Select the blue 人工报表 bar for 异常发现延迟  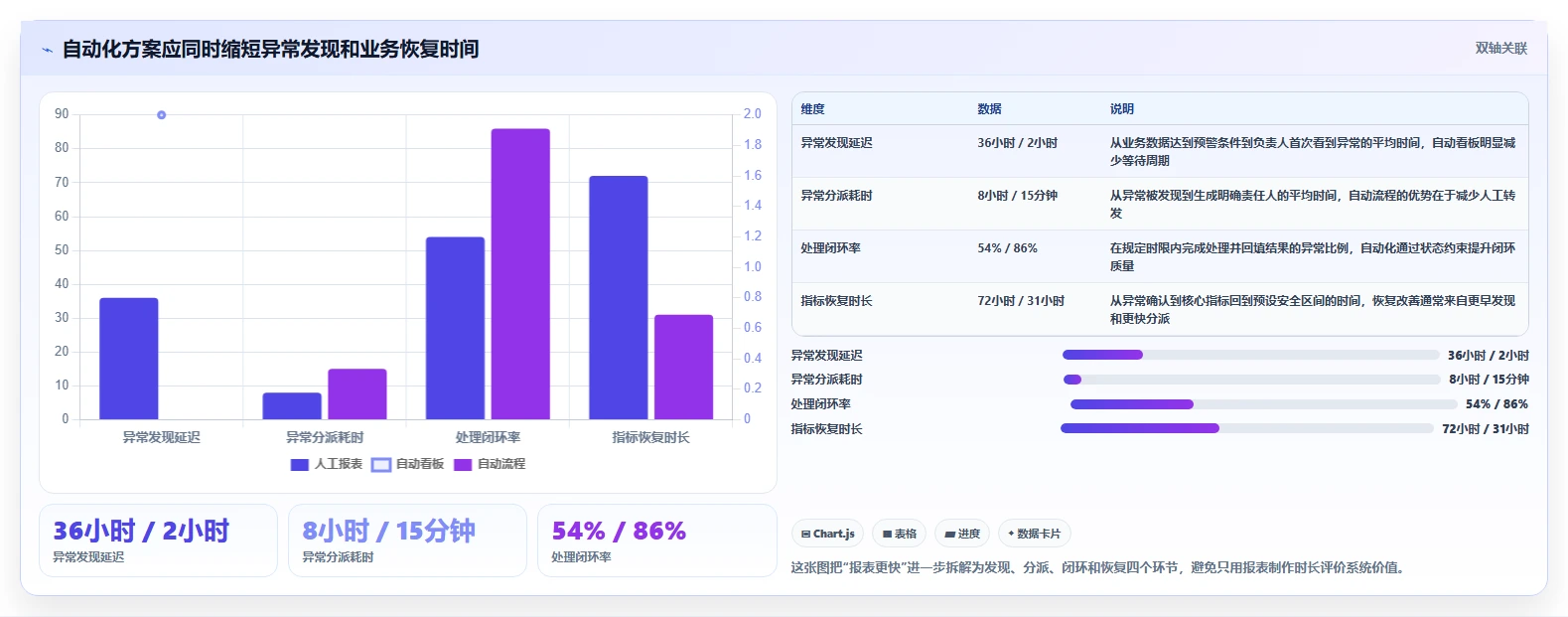pyautogui.click(x=129, y=359)
